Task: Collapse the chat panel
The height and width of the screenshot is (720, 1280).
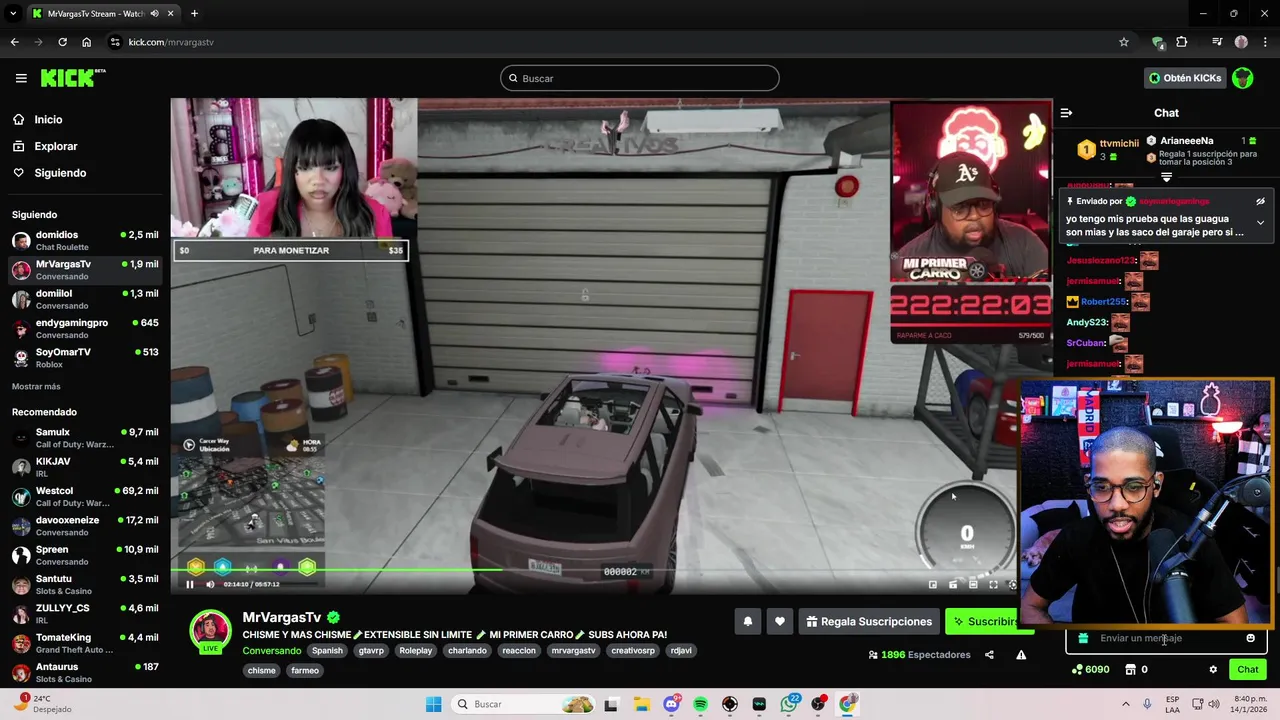Action: (x=1066, y=113)
